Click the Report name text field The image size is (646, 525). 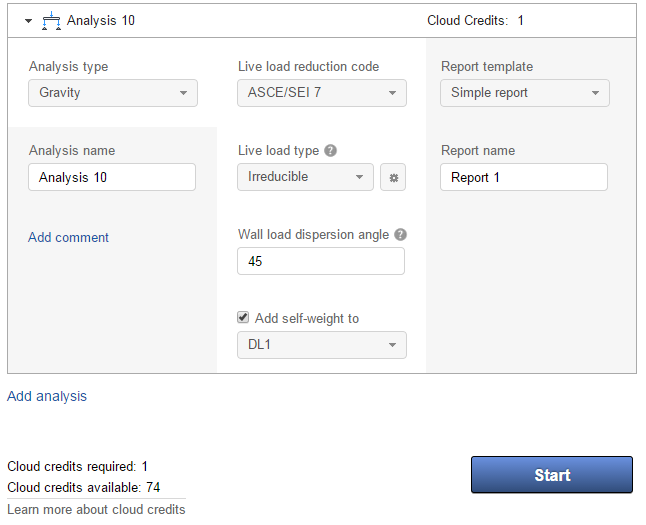[x=523, y=177]
